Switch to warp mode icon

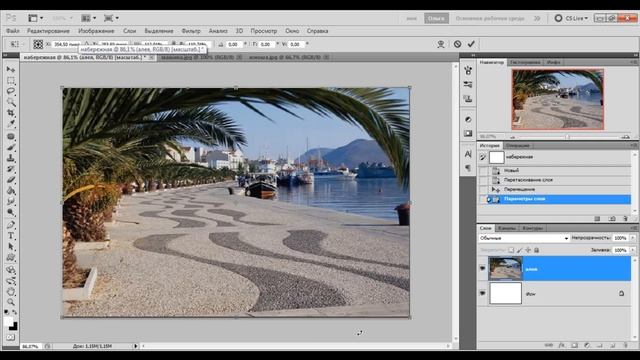click(441, 44)
